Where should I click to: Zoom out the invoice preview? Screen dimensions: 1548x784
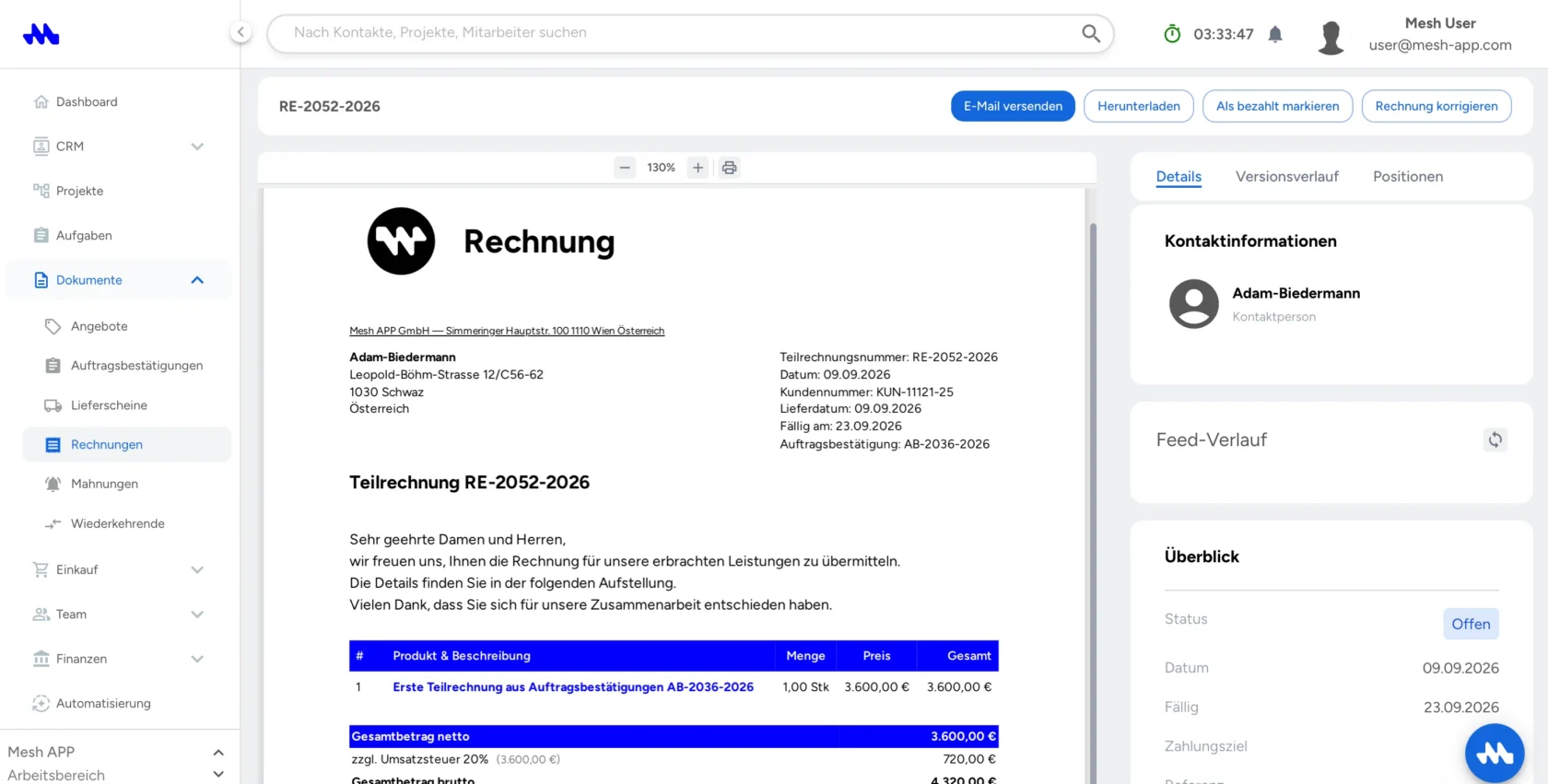(x=625, y=168)
